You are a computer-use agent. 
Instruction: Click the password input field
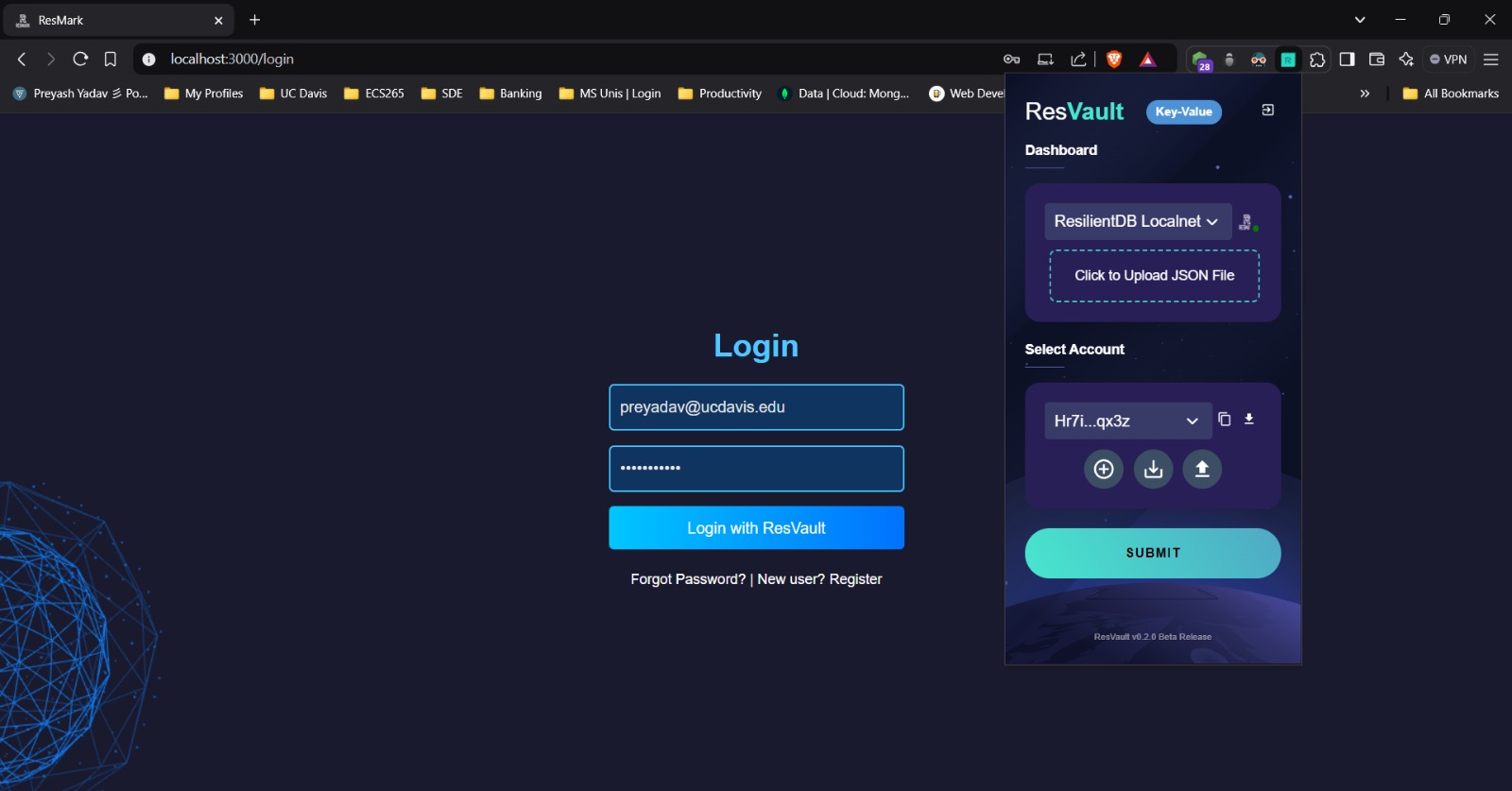[756, 469]
